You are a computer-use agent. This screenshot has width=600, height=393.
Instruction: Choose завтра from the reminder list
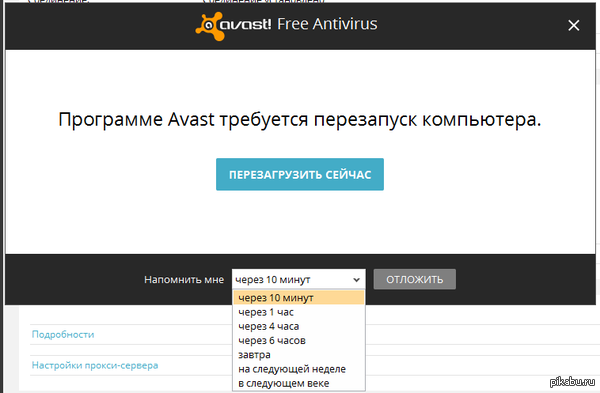tap(298, 354)
